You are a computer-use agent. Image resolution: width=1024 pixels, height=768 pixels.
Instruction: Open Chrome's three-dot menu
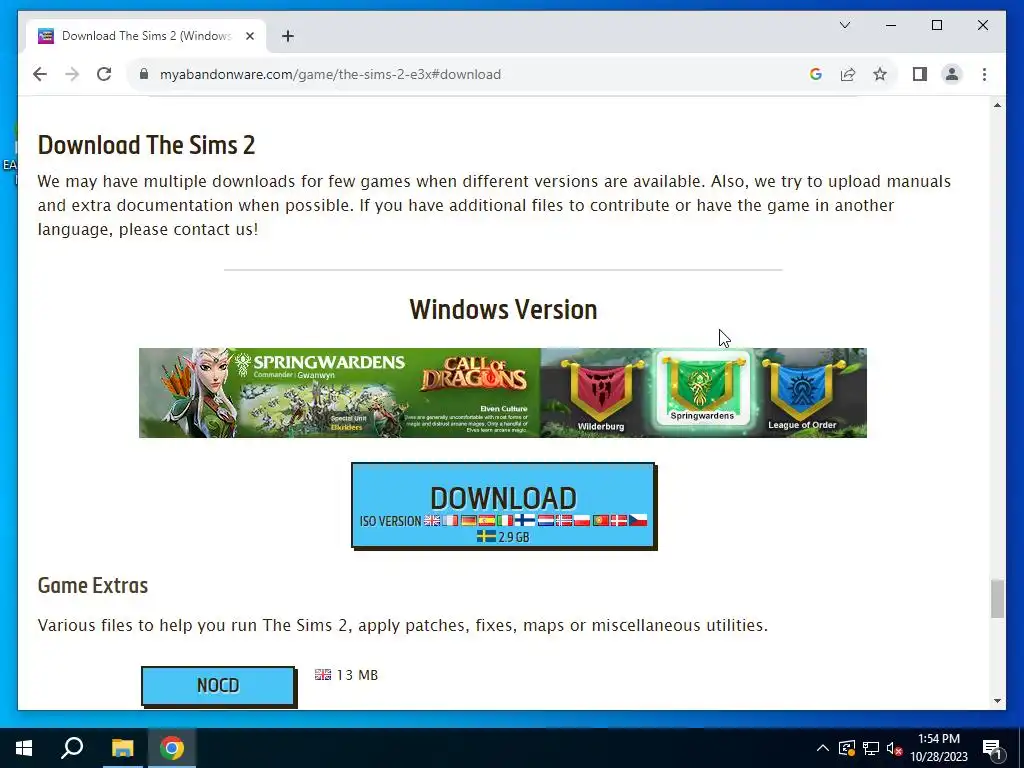click(x=984, y=74)
